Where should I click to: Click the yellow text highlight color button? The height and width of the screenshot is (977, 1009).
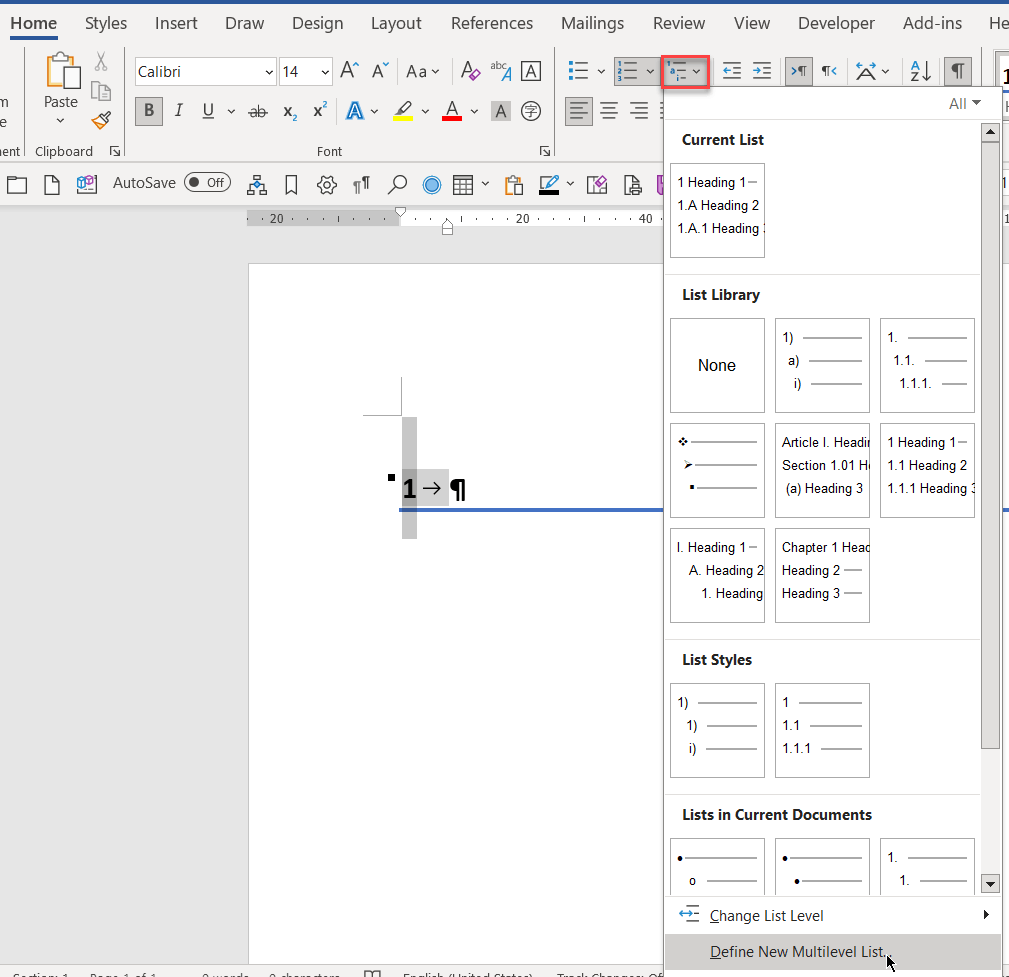pyautogui.click(x=403, y=111)
